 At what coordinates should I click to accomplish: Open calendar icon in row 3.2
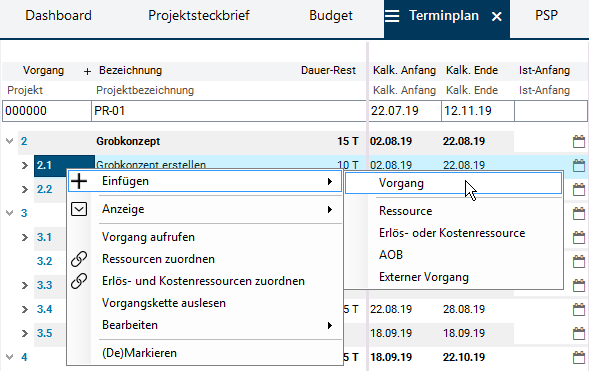tap(579, 261)
